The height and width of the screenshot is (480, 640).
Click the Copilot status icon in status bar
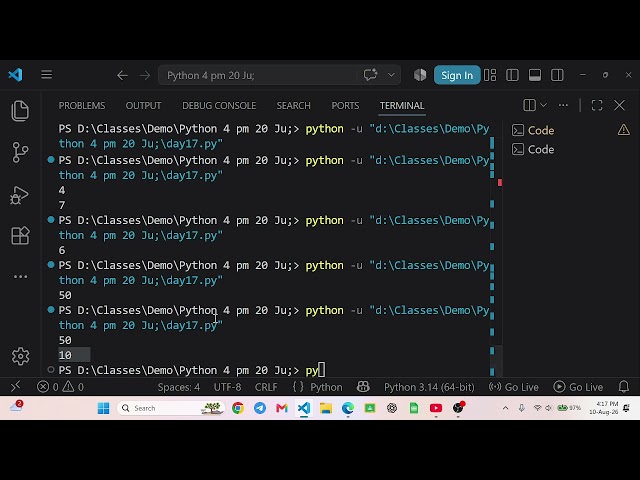363,387
